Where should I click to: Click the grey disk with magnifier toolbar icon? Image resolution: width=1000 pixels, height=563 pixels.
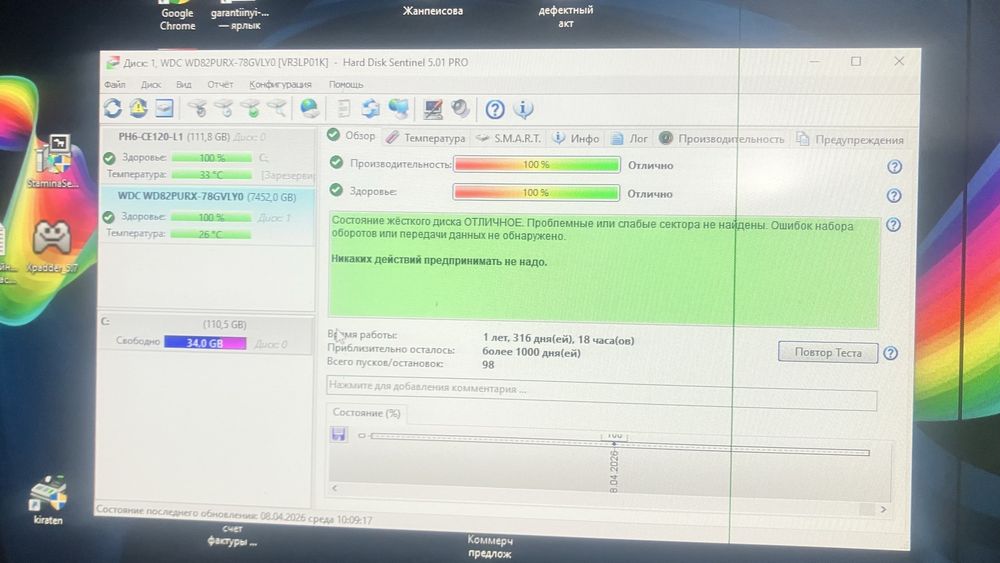click(x=277, y=108)
